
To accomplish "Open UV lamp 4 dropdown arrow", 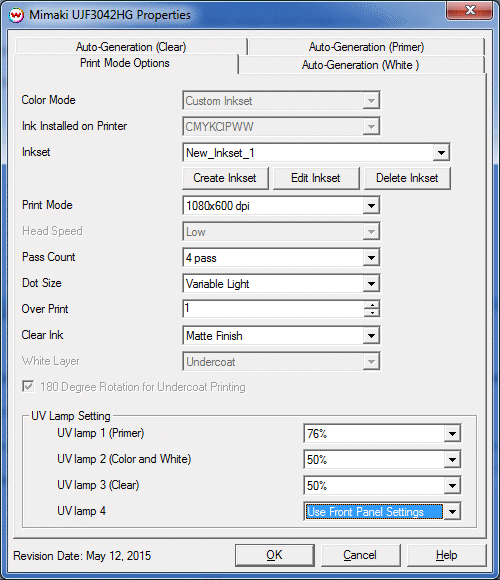I will [452, 512].
